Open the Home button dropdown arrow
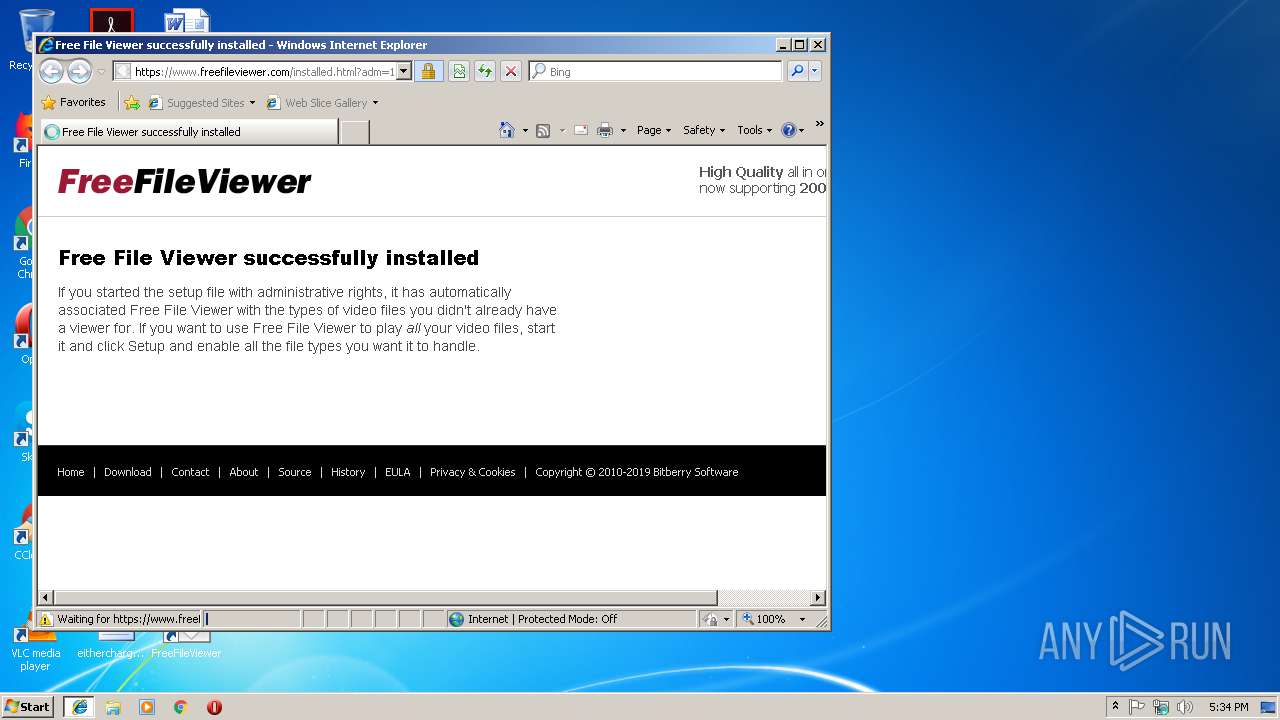Viewport: 1280px width, 720px height. coord(525,130)
